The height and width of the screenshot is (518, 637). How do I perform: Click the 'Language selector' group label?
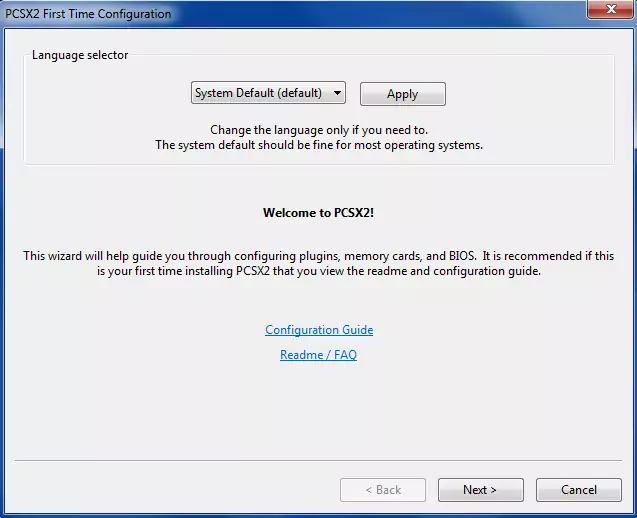(x=80, y=55)
